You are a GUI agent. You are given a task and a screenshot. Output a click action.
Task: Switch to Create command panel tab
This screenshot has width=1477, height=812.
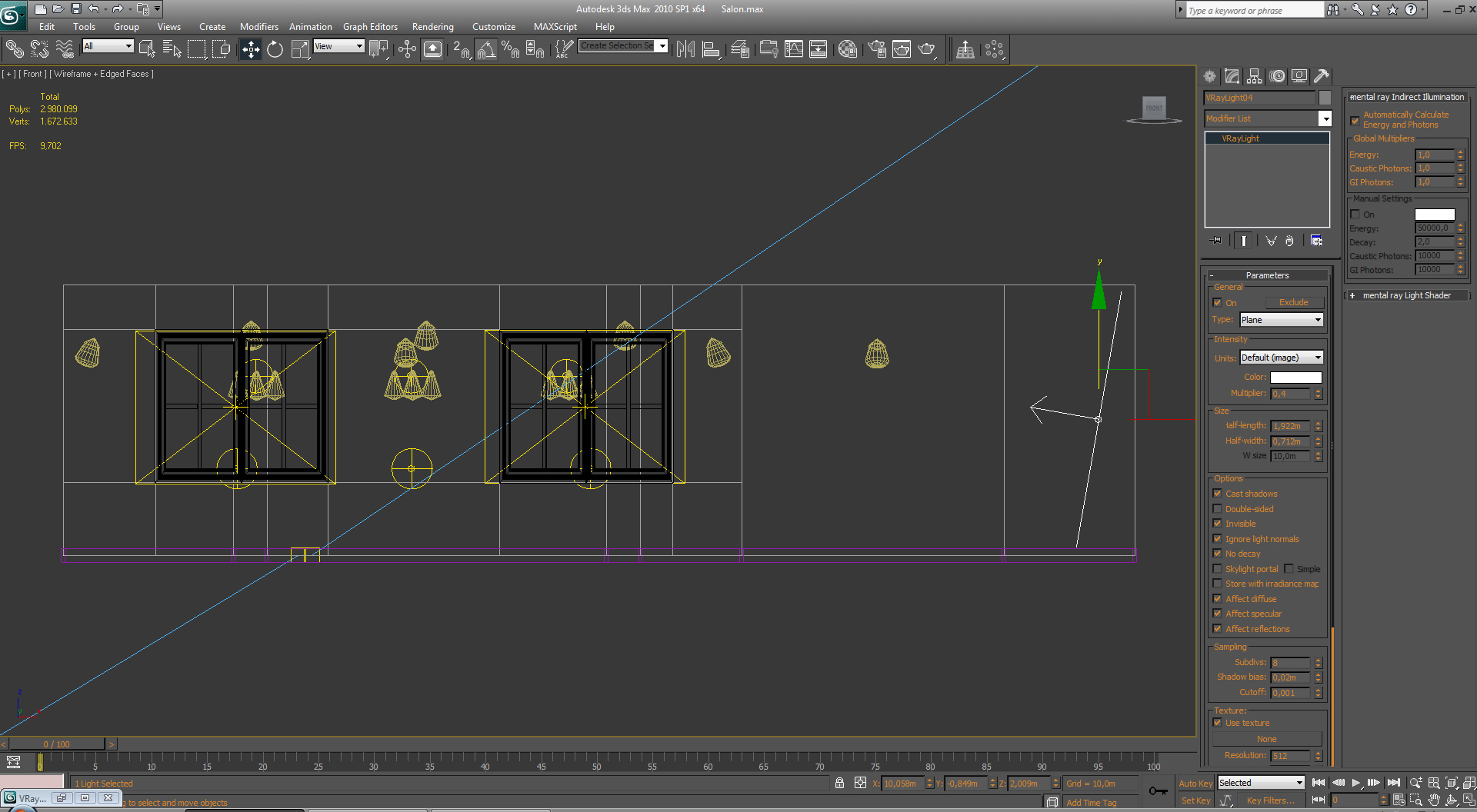tap(1210, 76)
